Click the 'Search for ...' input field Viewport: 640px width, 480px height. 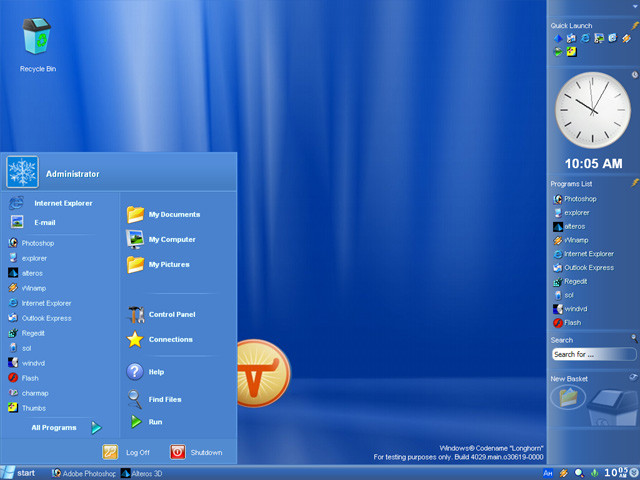[x=593, y=354]
